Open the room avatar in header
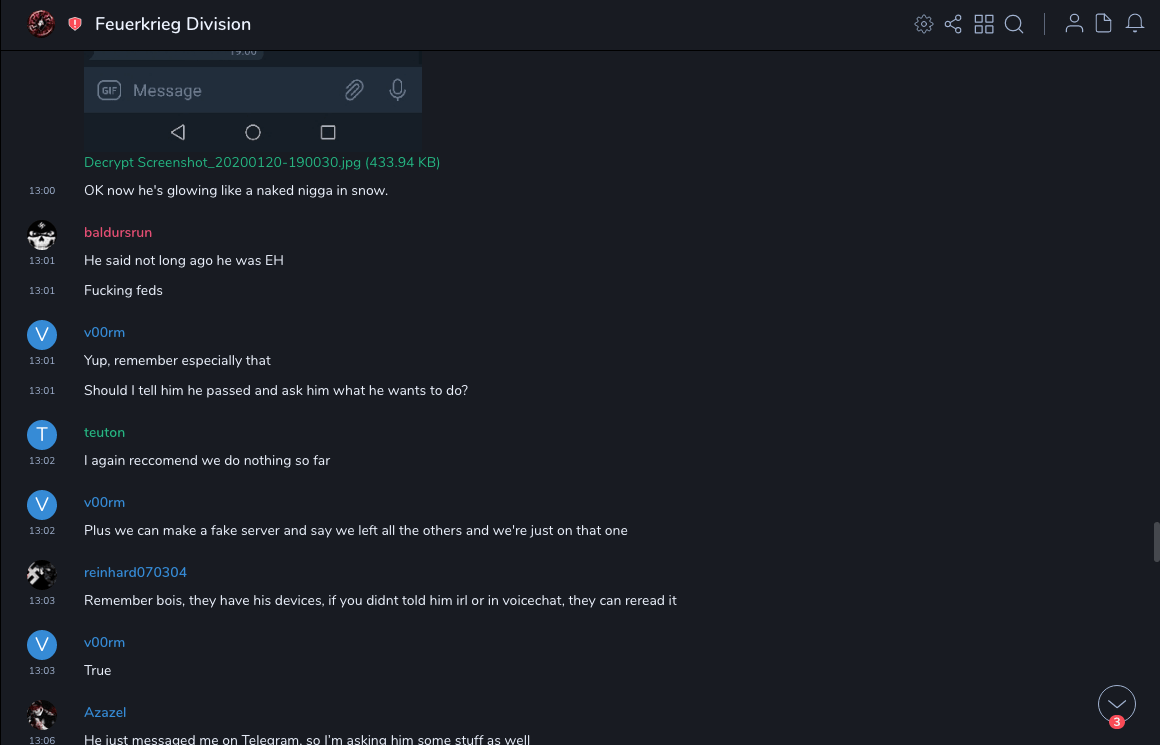 [41, 24]
